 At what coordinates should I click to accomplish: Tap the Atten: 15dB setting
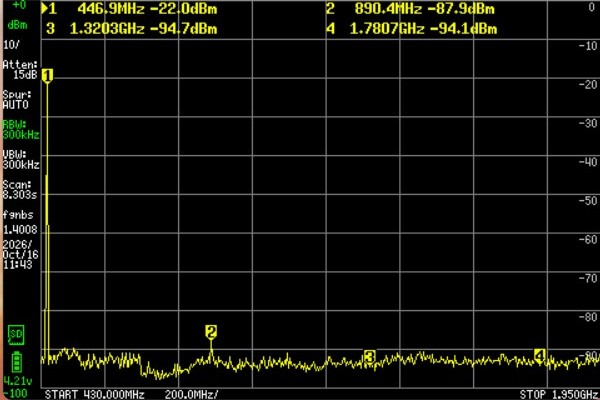(20, 70)
